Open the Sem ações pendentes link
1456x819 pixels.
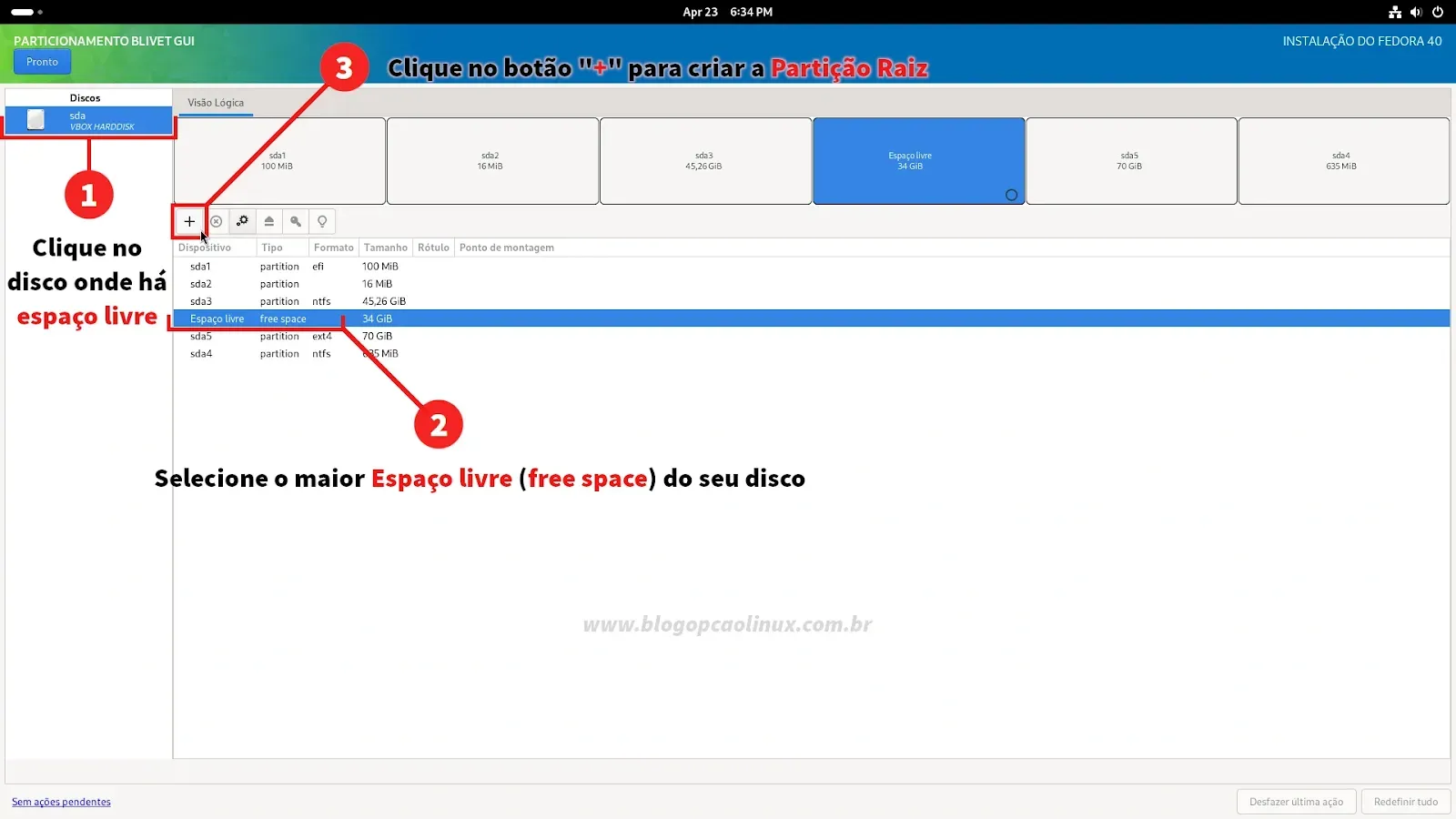61,802
